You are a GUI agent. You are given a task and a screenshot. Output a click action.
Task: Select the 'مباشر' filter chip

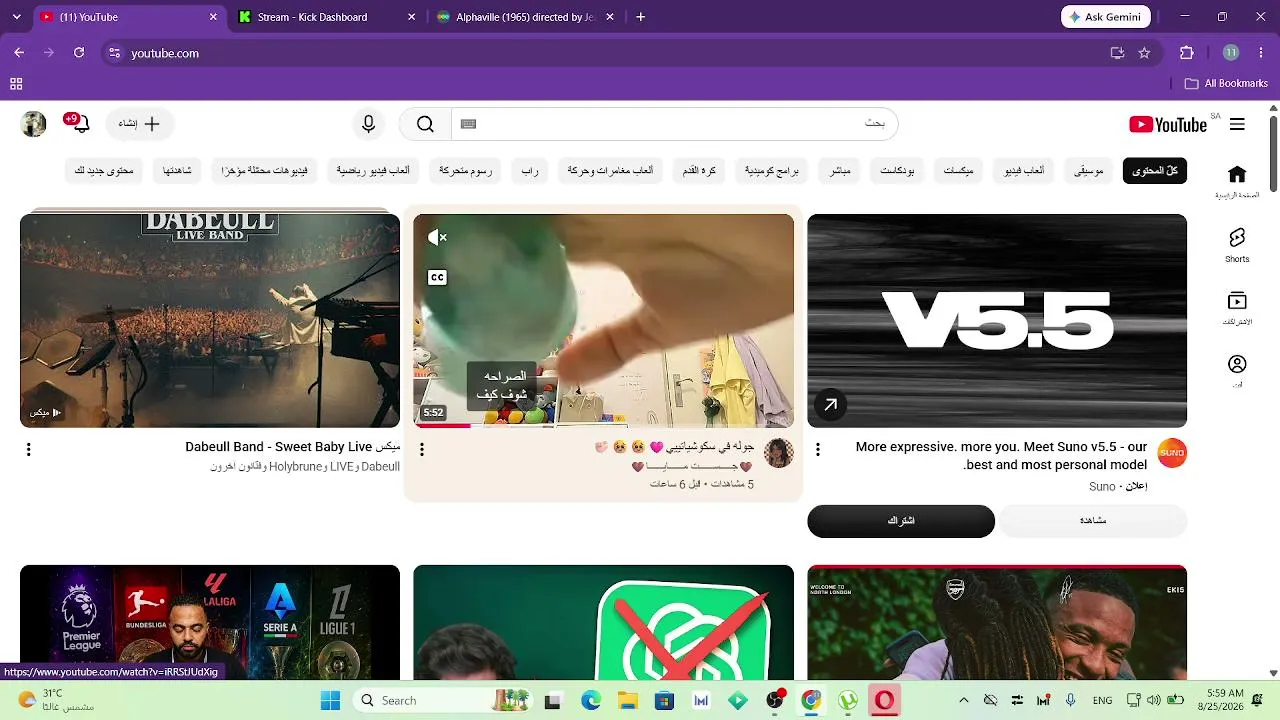840,171
